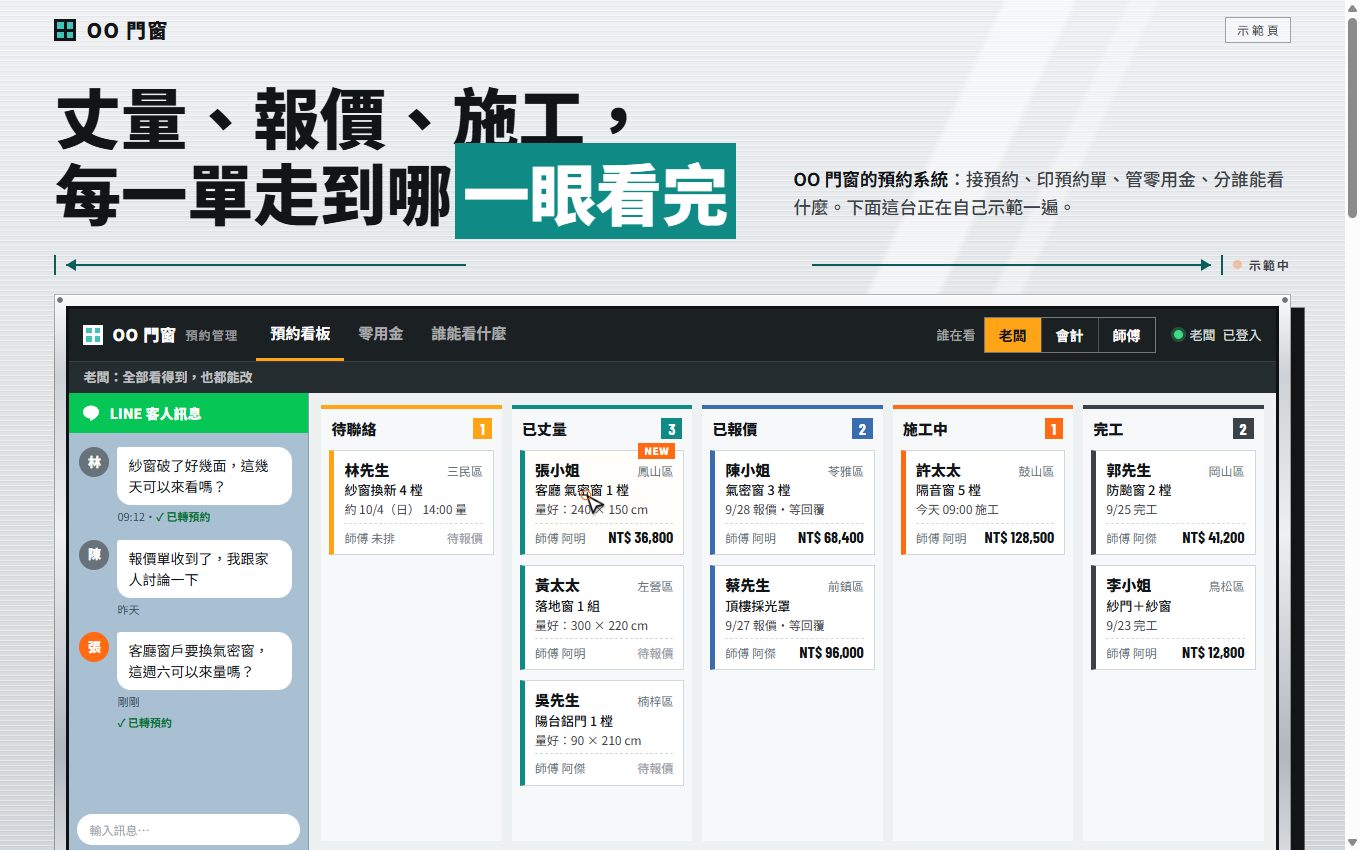Open 李小姐 completed card
1360x850 pixels.
click(x=1173, y=618)
